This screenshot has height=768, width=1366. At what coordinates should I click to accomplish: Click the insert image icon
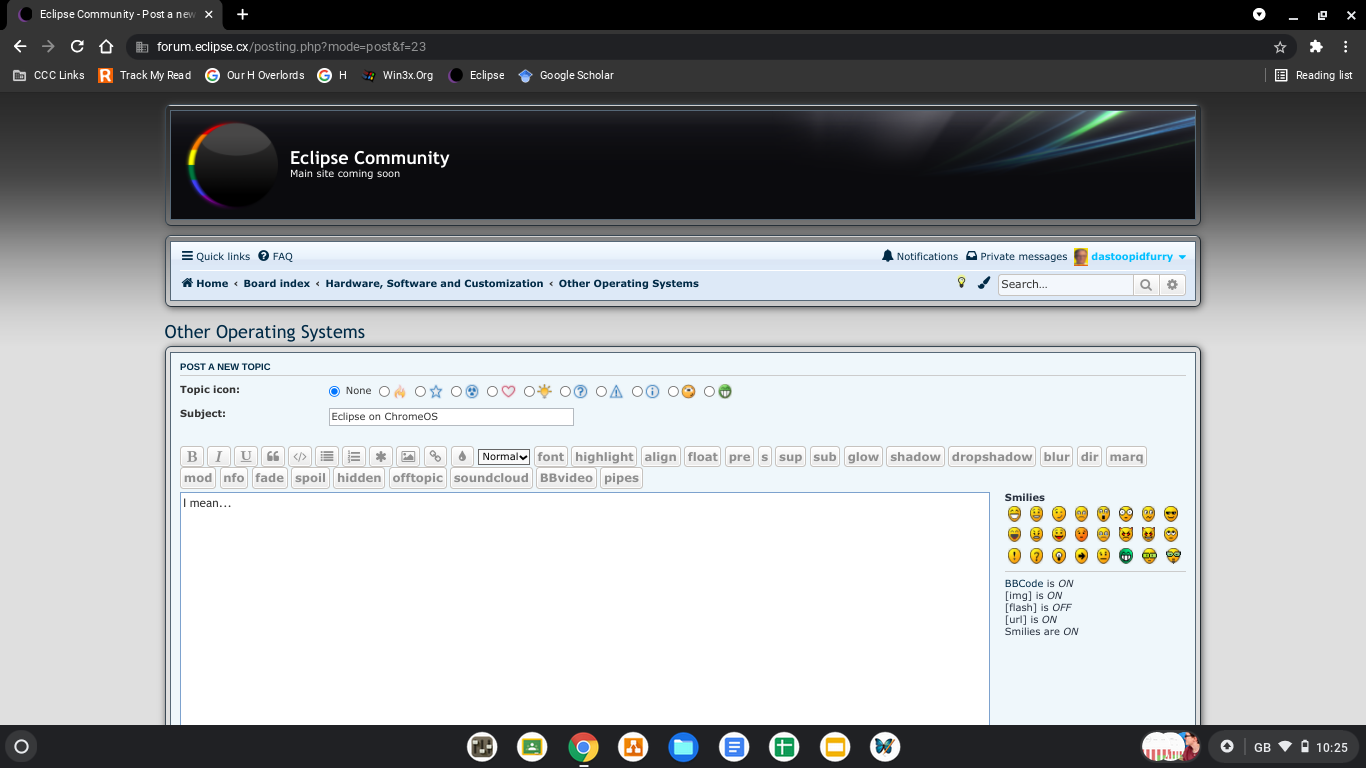(x=408, y=457)
